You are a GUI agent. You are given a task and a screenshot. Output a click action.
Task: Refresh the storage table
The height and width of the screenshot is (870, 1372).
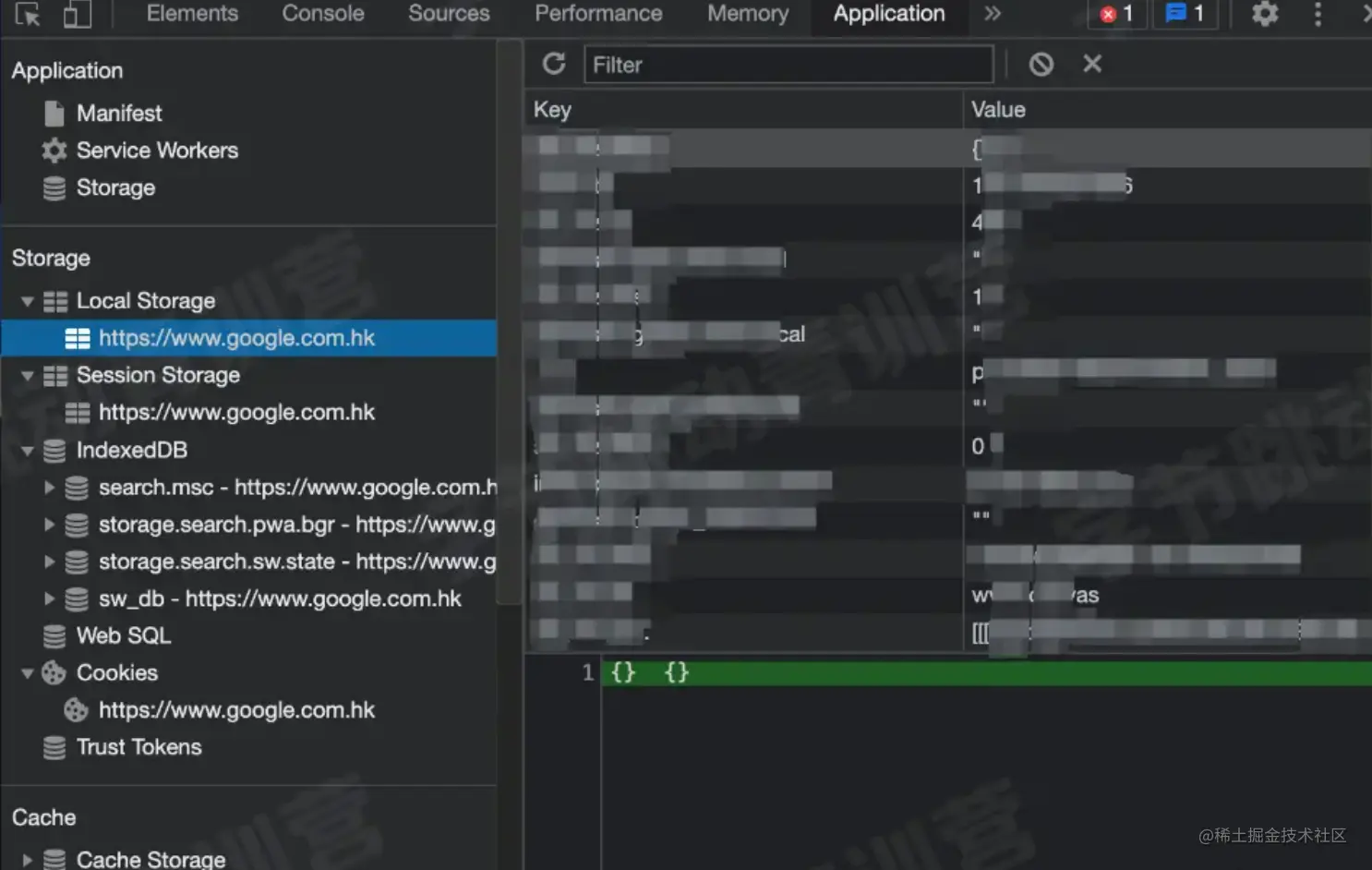coord(554,64)
